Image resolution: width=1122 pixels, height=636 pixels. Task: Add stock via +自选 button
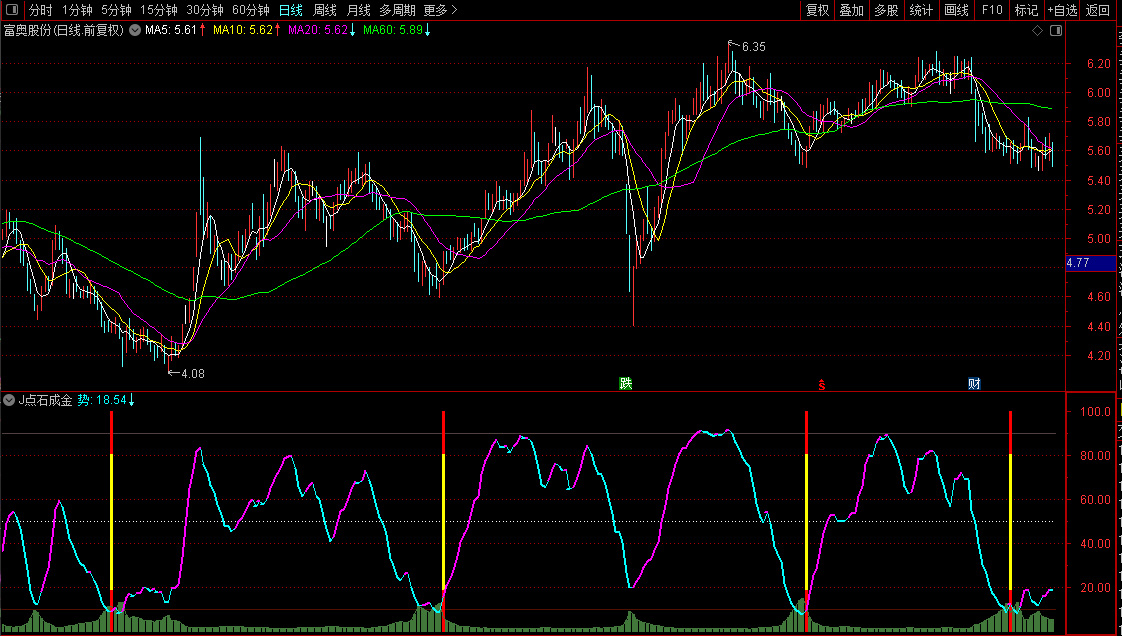coord(1062,10)
